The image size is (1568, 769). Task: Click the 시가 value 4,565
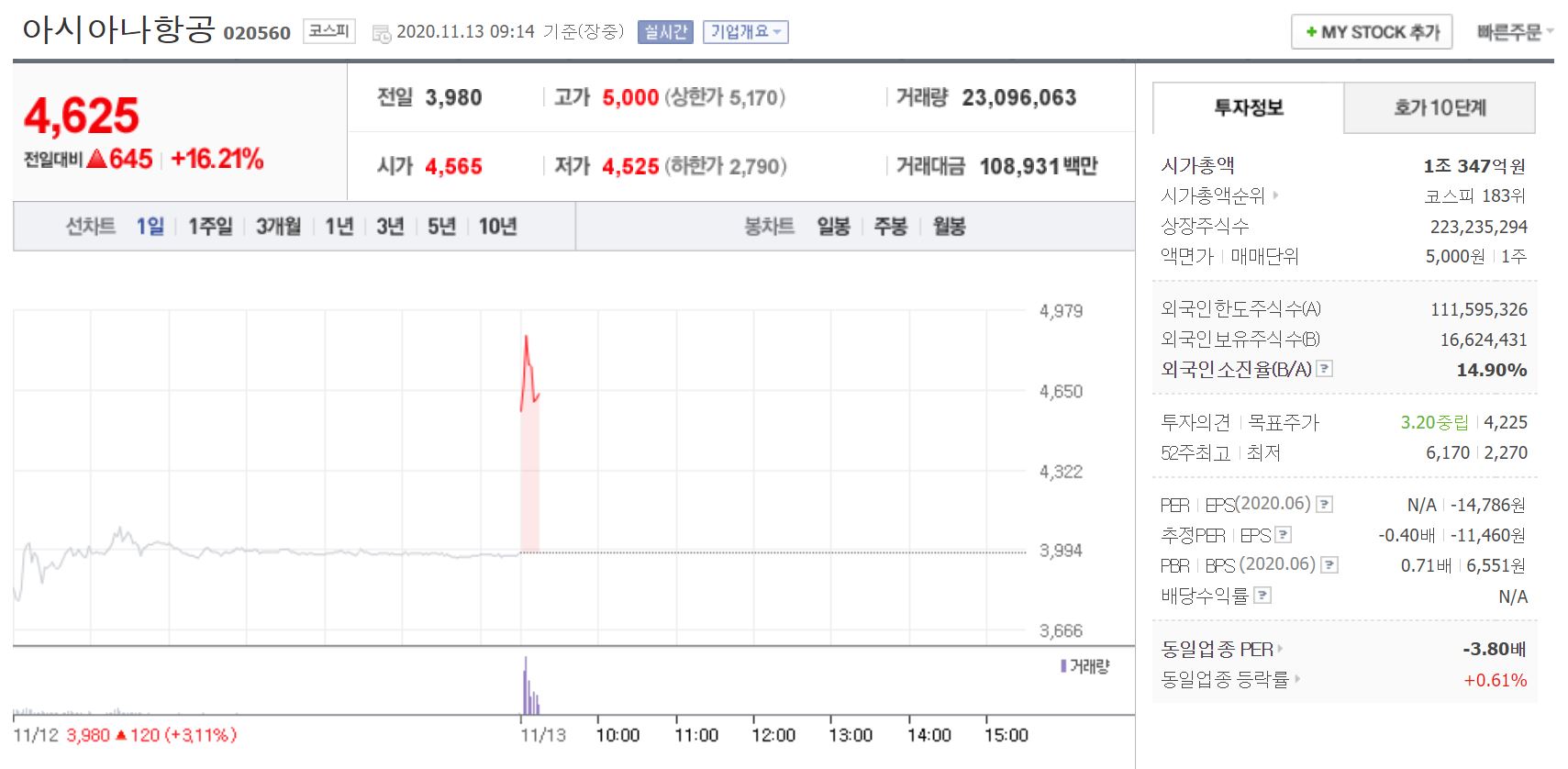point(453,166)
